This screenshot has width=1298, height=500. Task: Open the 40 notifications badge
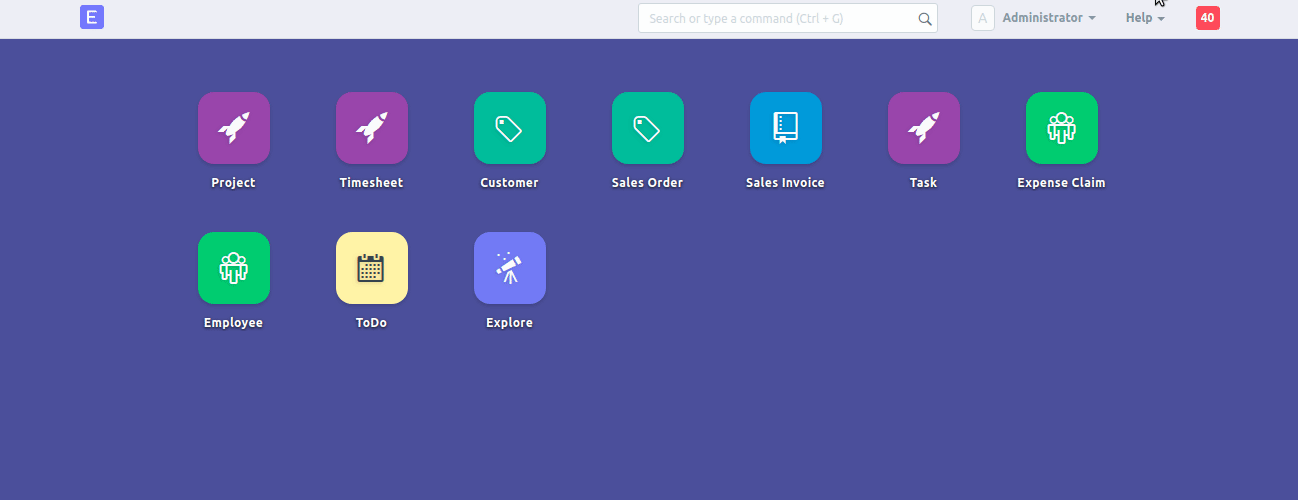tap(1208, 18)
